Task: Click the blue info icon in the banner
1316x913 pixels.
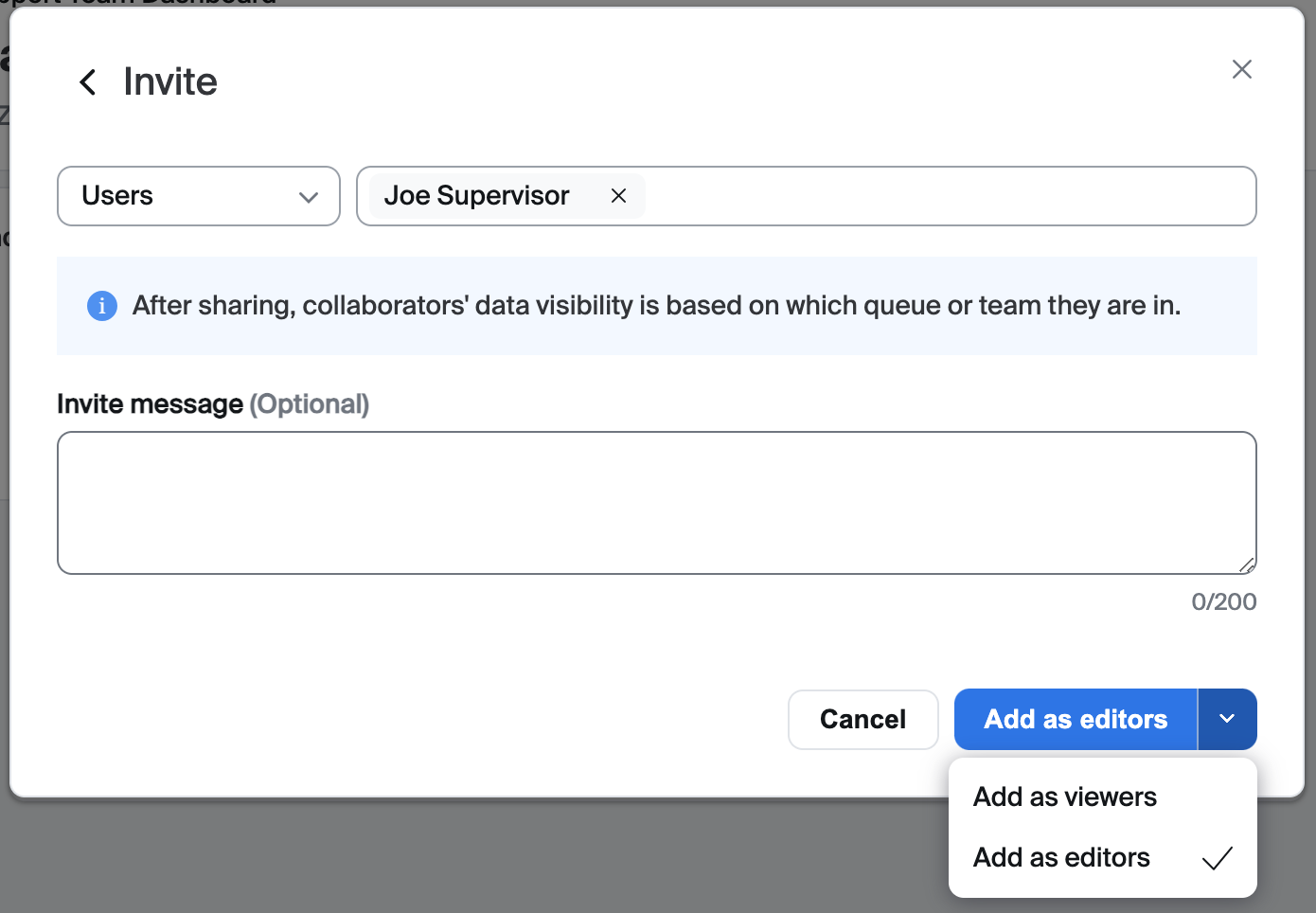Action: click(x=102, y=306)
